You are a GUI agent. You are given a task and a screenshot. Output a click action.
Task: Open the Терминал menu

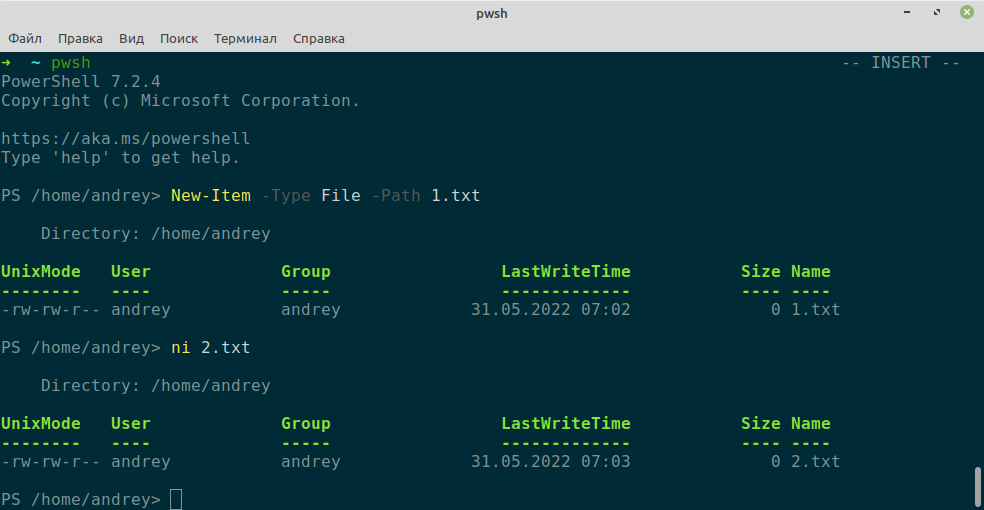point(245,39)
